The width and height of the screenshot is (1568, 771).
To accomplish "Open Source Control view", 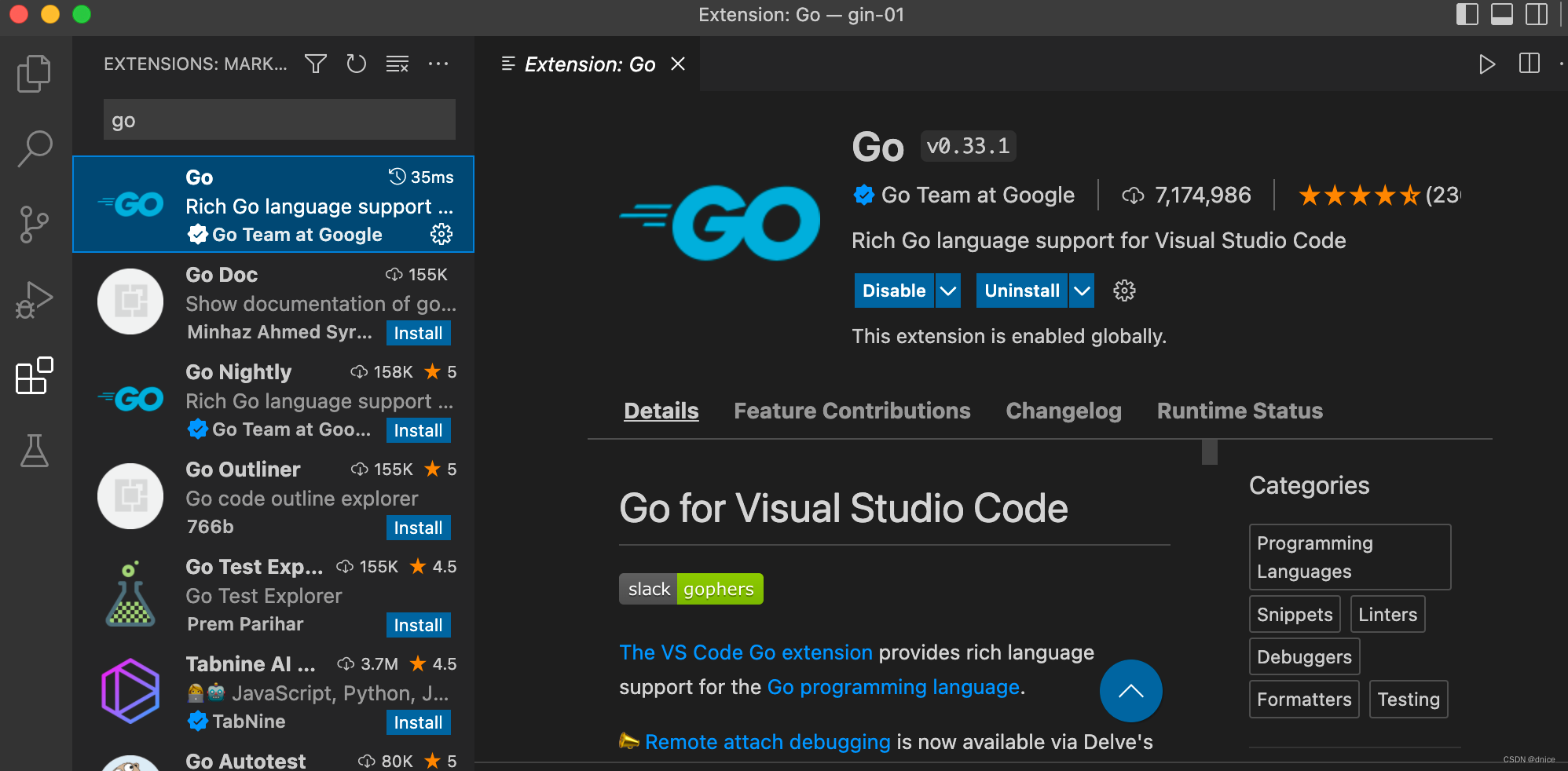I will [34, 225].
